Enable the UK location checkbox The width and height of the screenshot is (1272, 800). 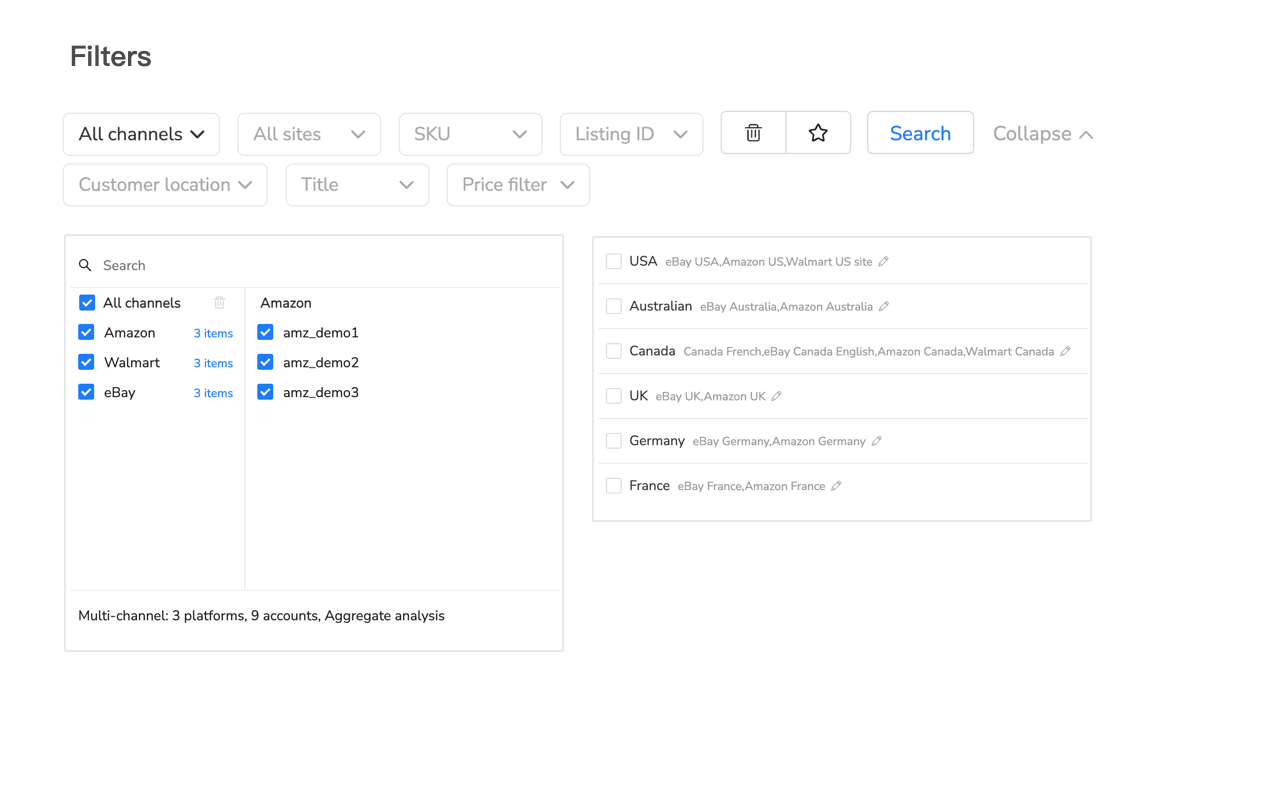click(x=613, y=395)
